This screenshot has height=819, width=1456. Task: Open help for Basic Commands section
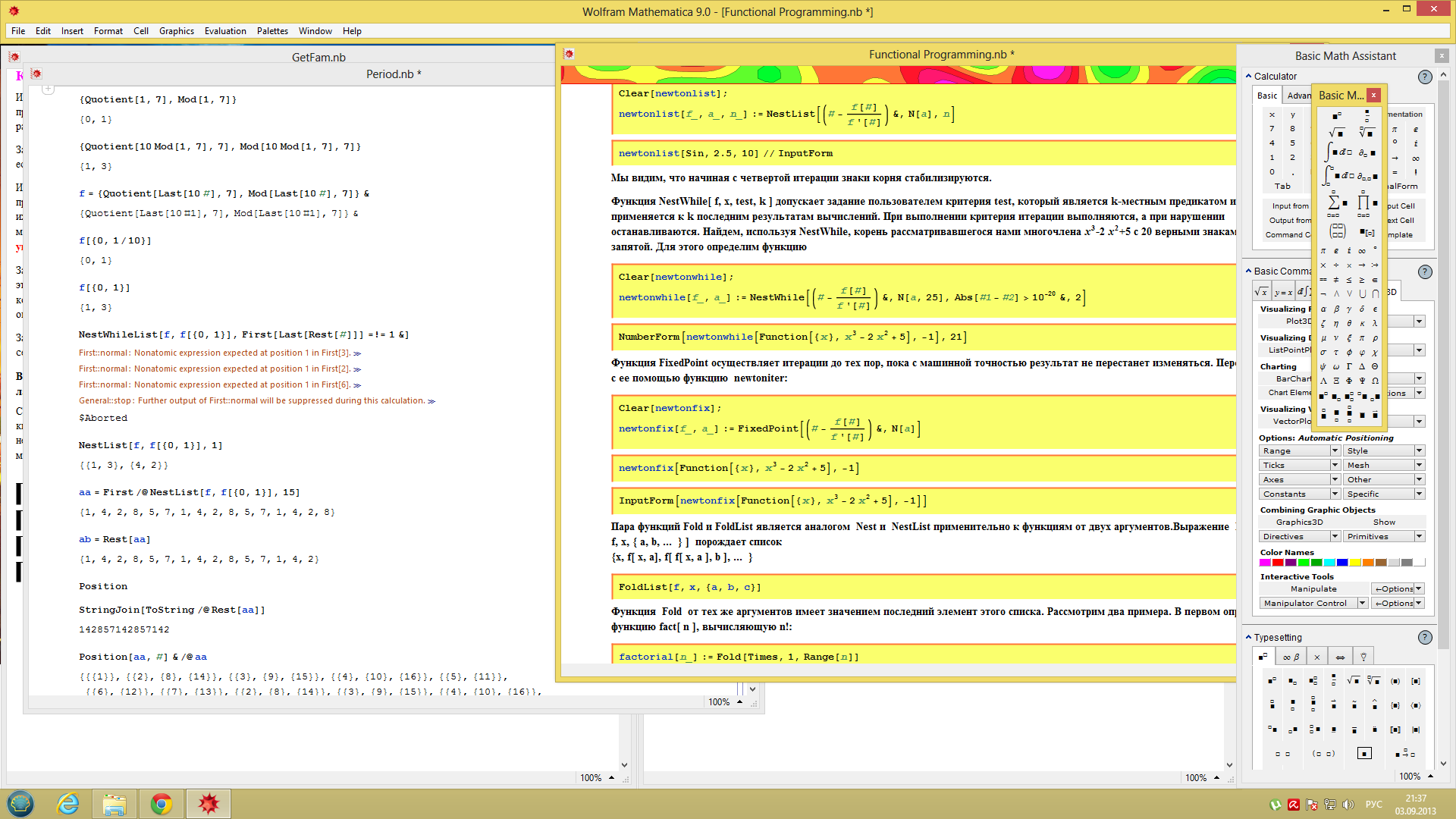click(1425, 271)
